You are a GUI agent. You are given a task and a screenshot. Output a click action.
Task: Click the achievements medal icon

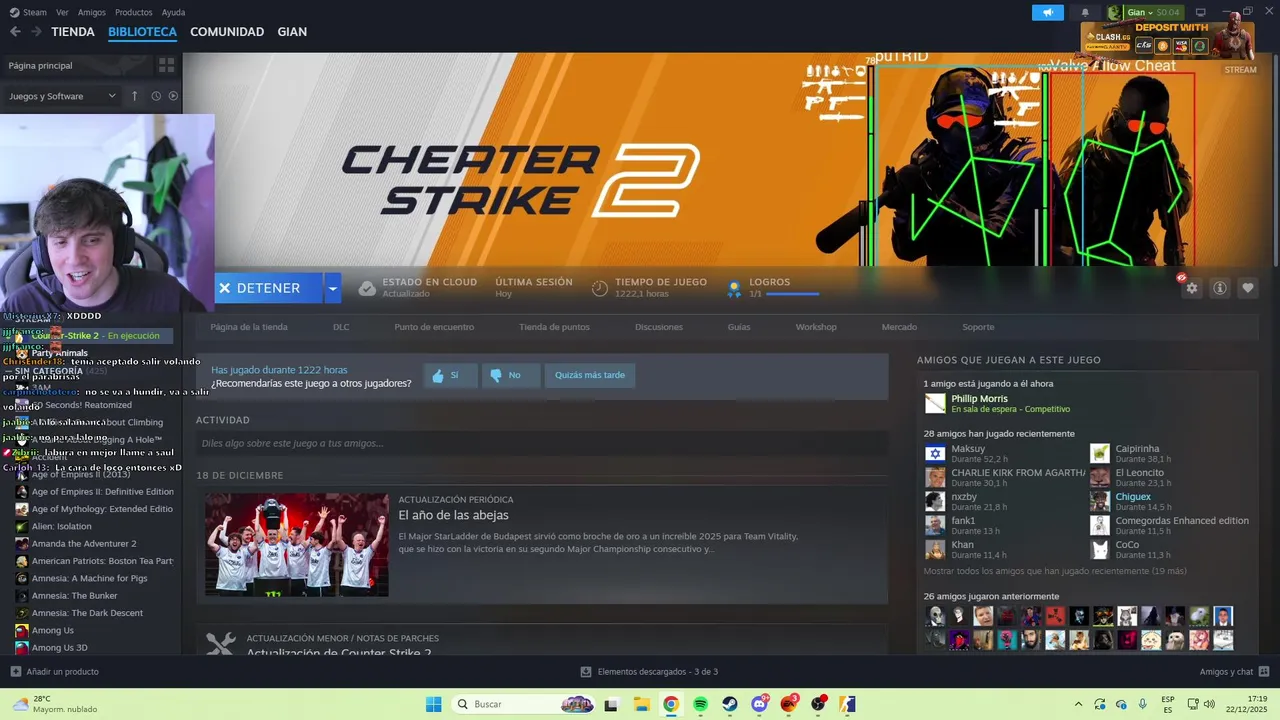point(734,288)
